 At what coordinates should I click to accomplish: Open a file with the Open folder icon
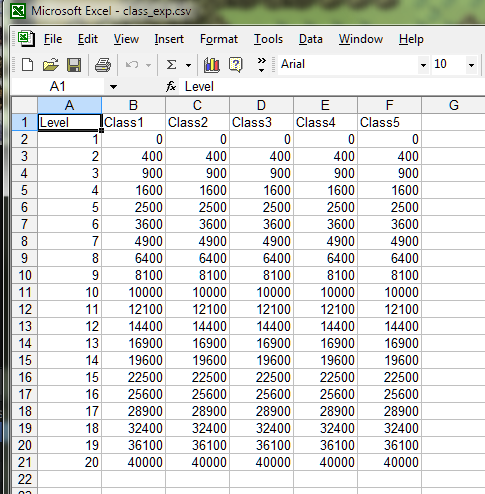(50, 64)
